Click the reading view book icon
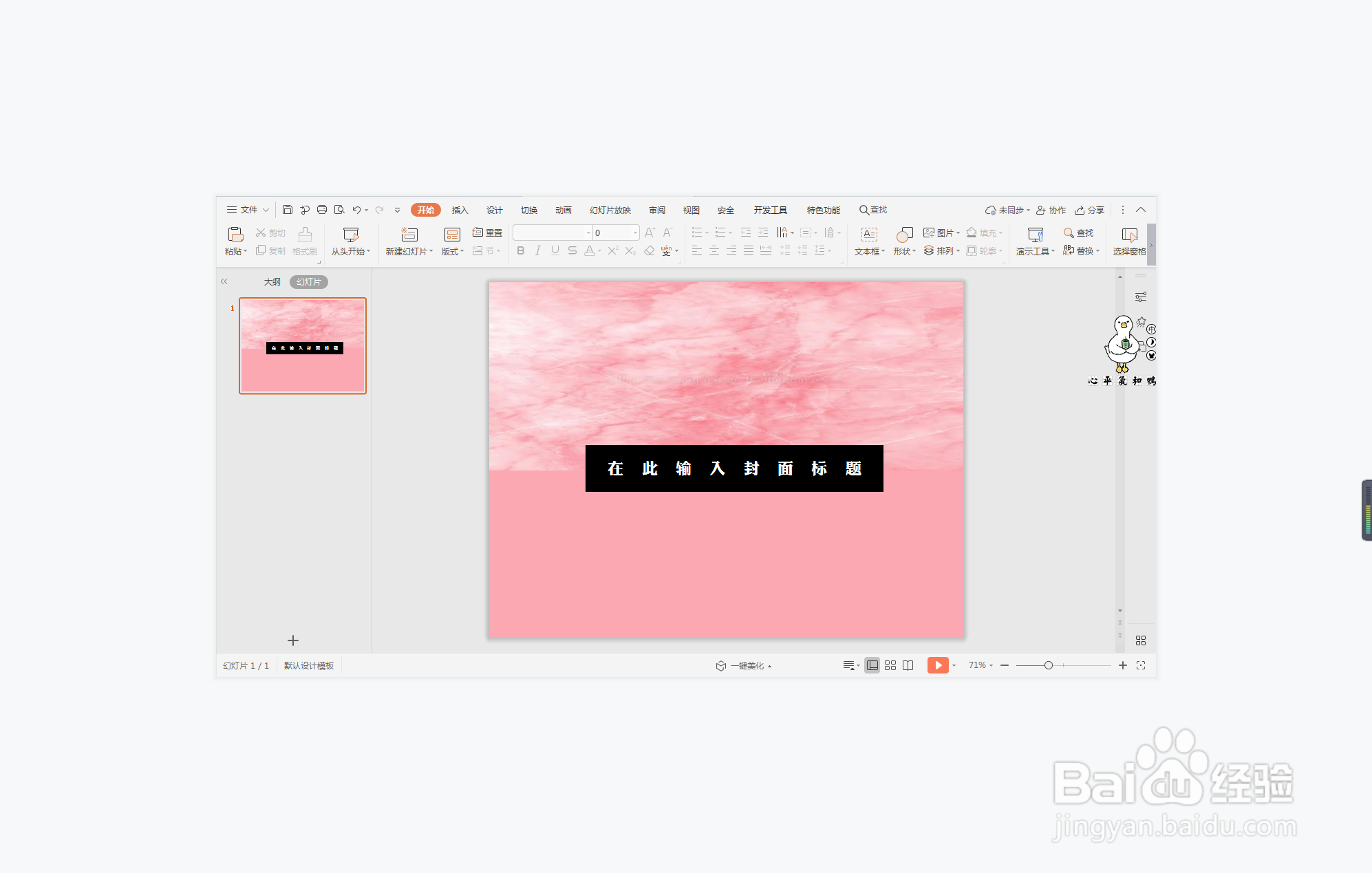Image resolution: width=1372 pixels, height=873 pixels. click(908, 665)
